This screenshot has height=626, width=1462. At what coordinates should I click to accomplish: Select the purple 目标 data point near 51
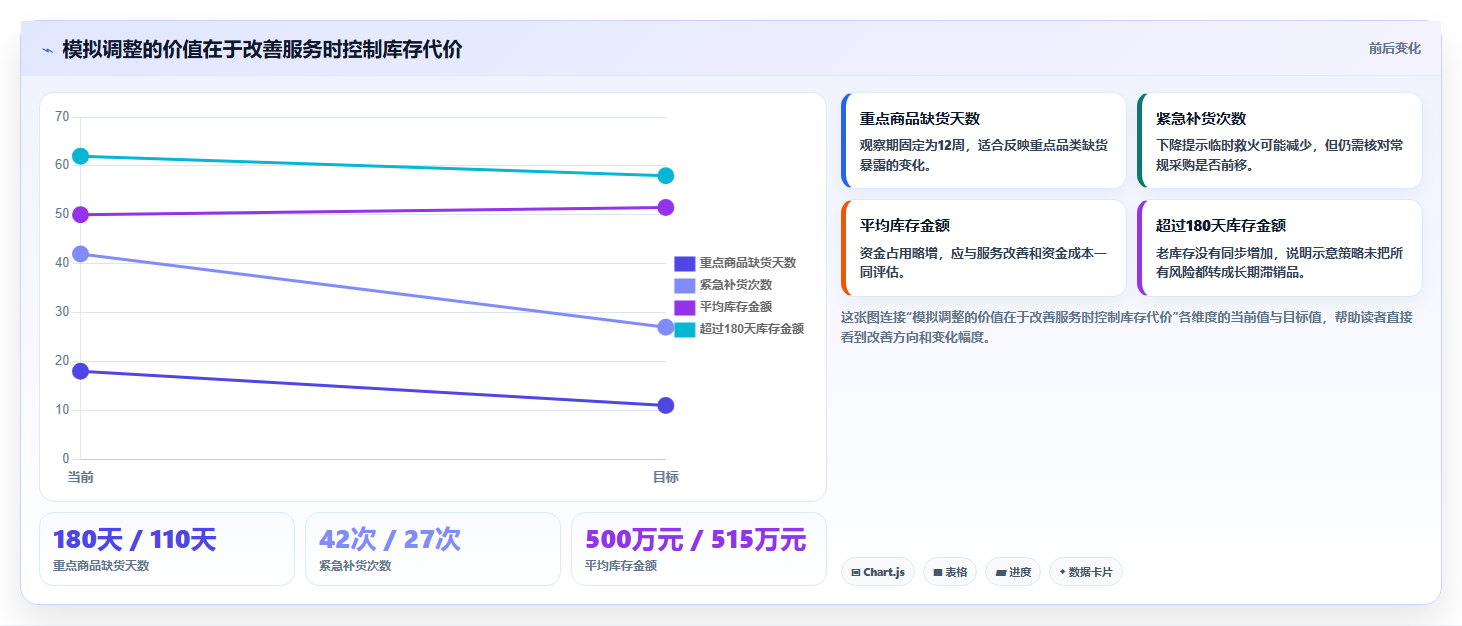666,207
